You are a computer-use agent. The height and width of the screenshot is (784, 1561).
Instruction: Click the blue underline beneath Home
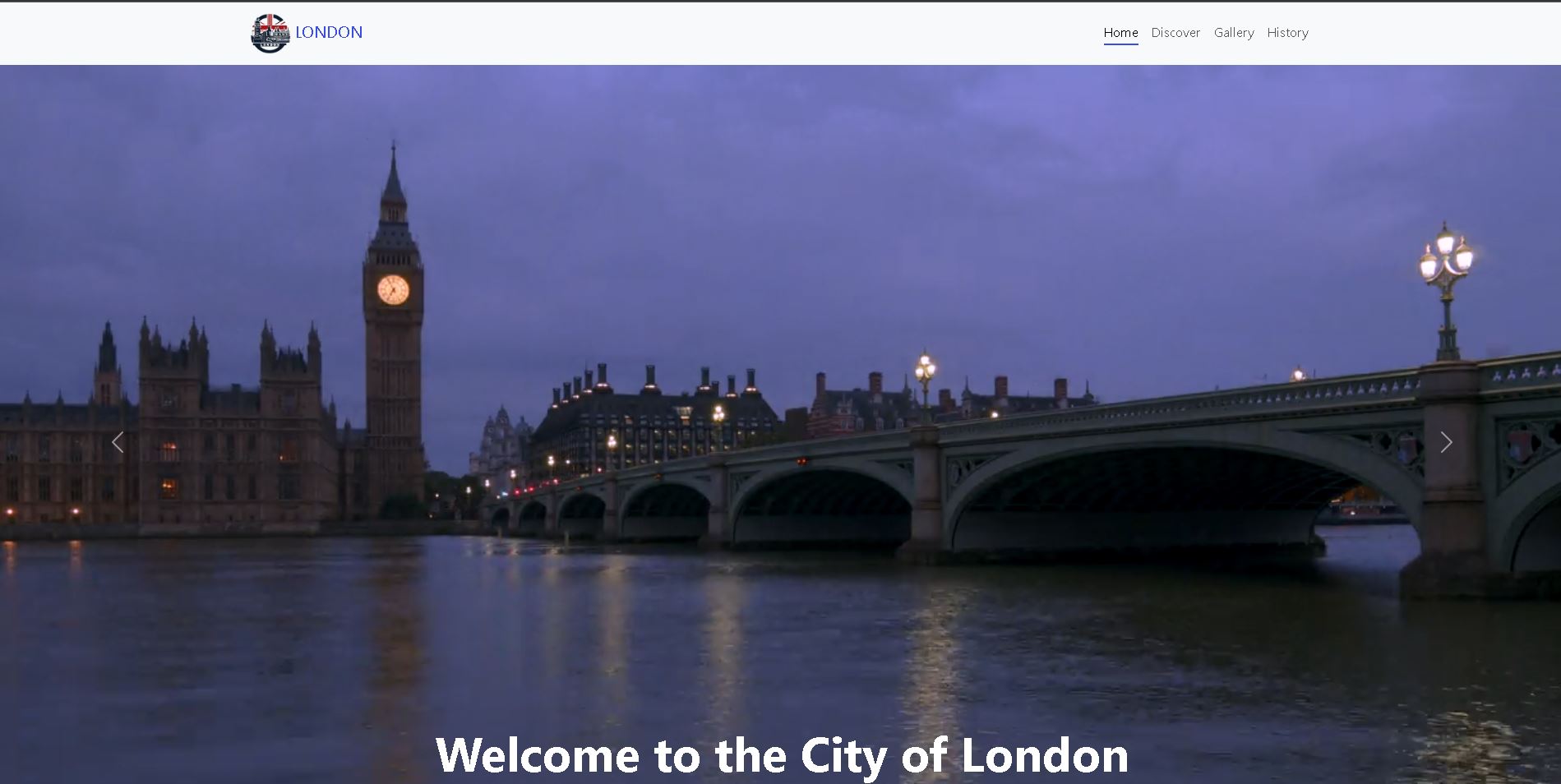coord(1120,44)
